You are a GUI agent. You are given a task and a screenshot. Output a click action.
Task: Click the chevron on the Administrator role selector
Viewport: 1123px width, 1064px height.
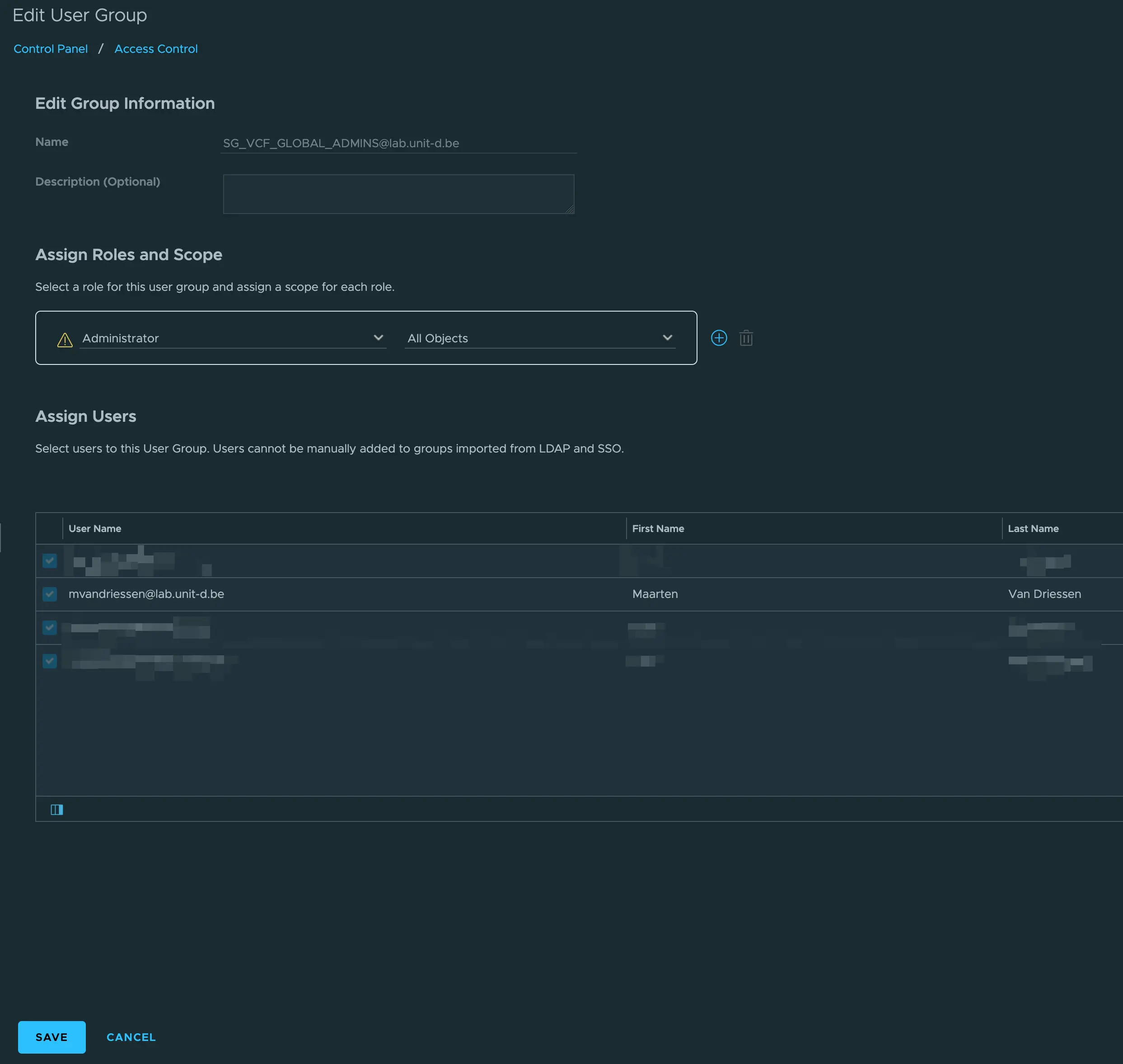[378, 337]
